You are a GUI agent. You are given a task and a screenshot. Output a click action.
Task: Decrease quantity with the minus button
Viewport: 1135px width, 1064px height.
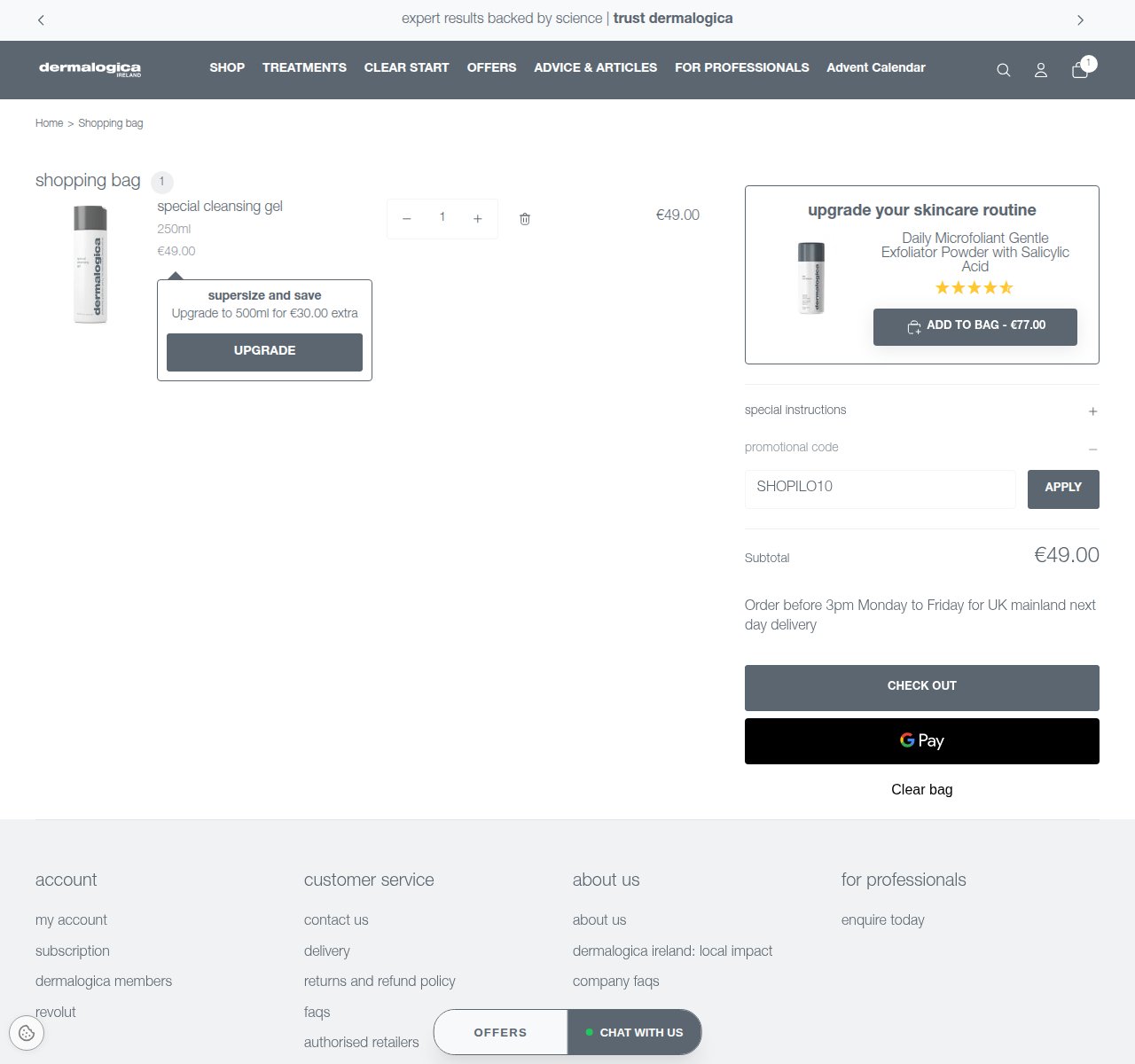coord(406,219)
